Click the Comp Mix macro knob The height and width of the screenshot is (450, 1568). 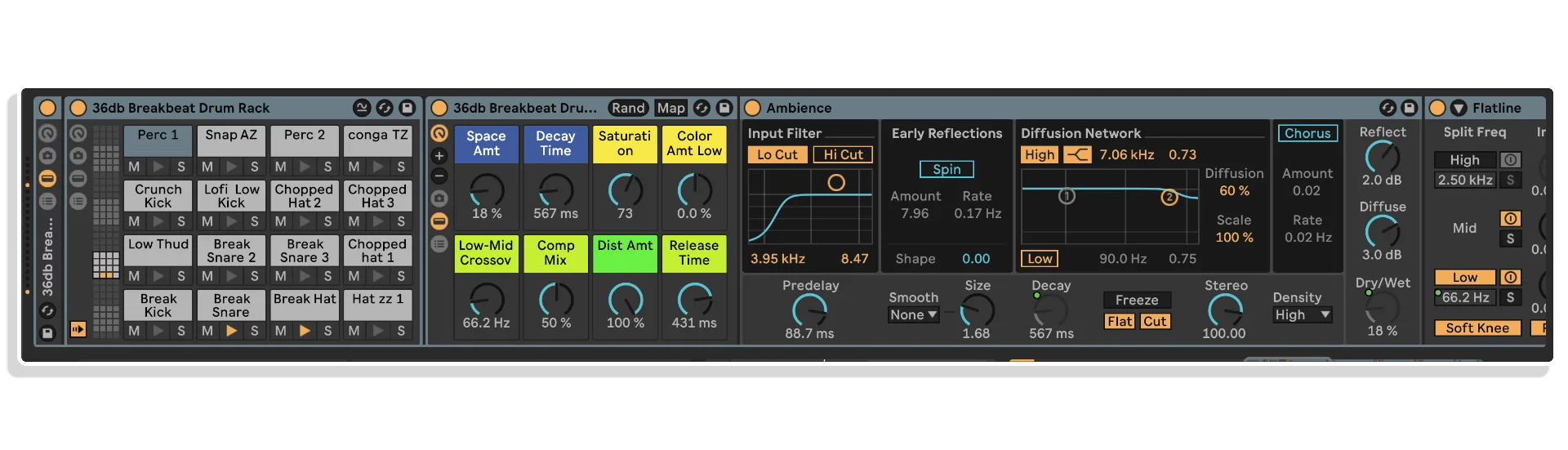point(556,299)
